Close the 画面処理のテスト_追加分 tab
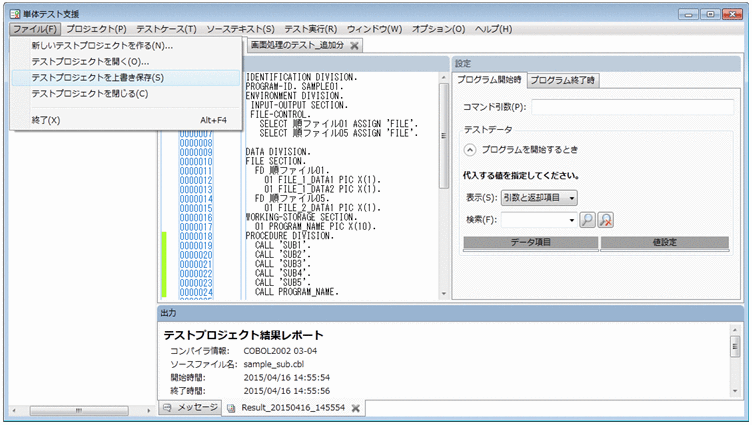752x425 pixels. pos(354,46)
